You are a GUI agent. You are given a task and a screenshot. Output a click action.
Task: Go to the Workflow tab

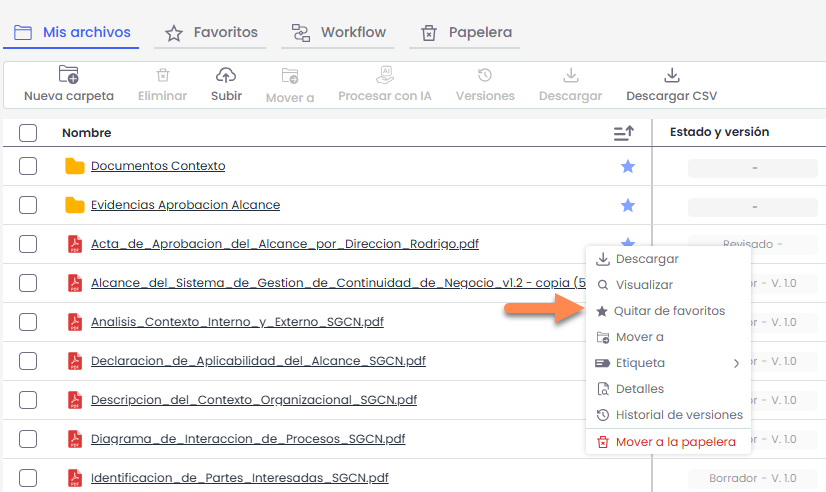point(339,33)
